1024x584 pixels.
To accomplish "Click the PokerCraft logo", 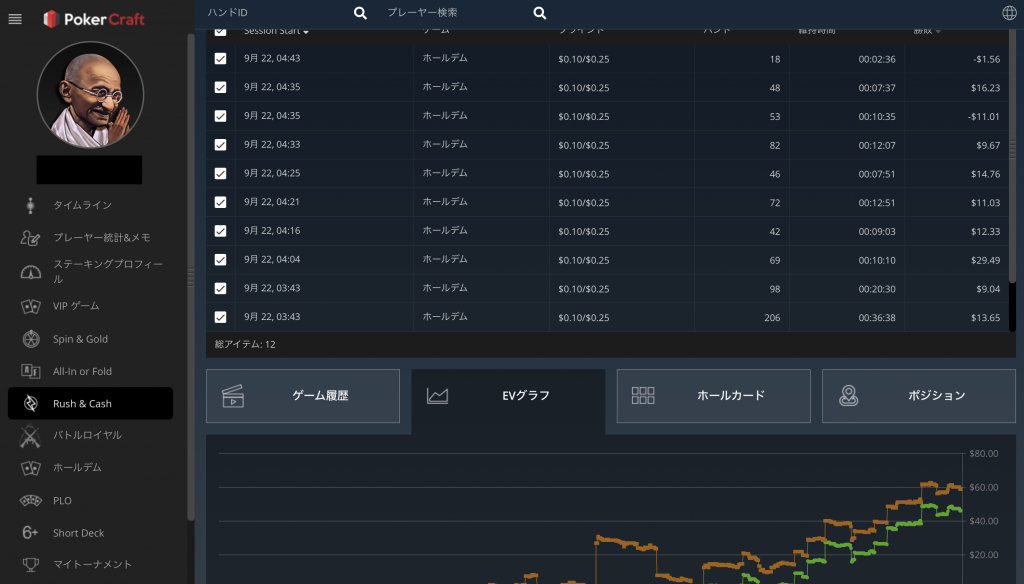I will (94, 20).
